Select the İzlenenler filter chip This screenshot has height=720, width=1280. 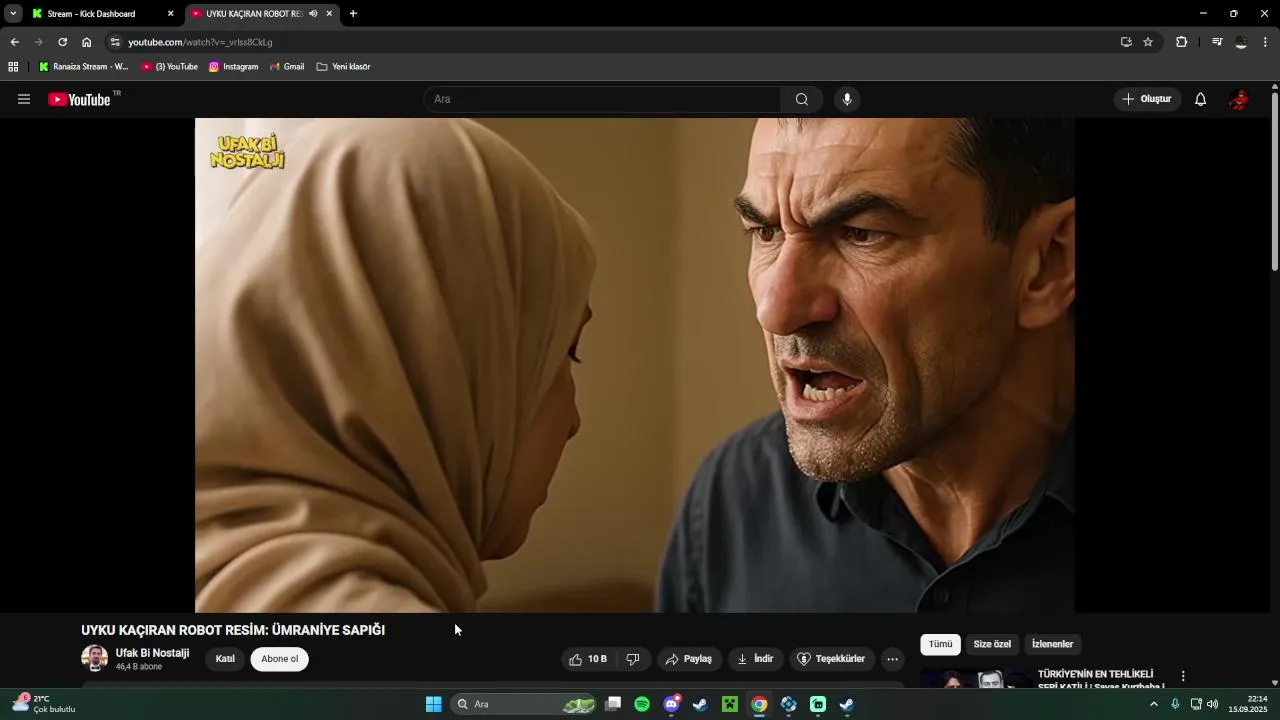pyautogui.click(x=1052, y=645)
